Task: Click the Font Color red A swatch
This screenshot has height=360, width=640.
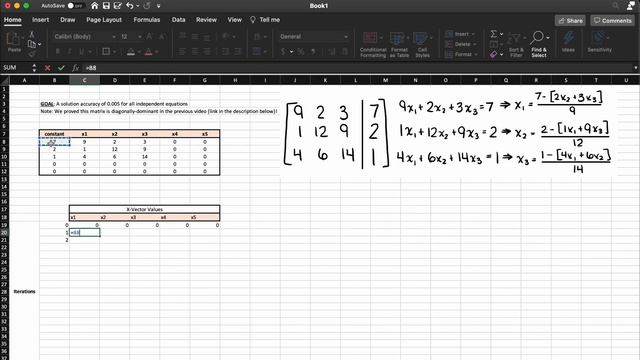Action: pos(149,51)
